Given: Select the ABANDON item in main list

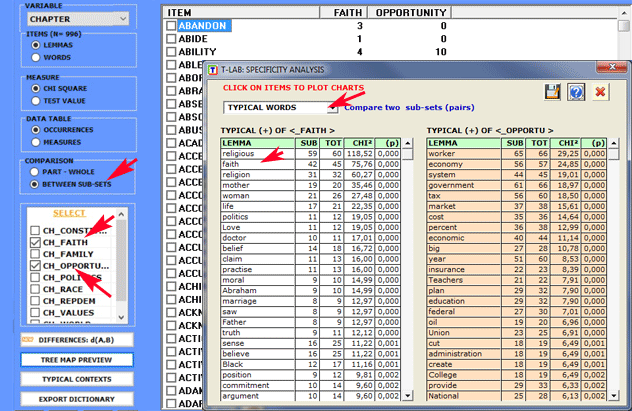Looking at the screenshot, I should [x=203, y=26].
